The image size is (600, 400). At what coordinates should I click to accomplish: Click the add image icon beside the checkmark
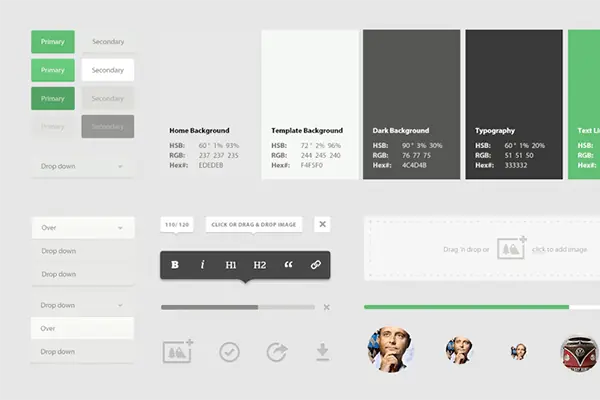pyautogui.click(x=178, y=351)
